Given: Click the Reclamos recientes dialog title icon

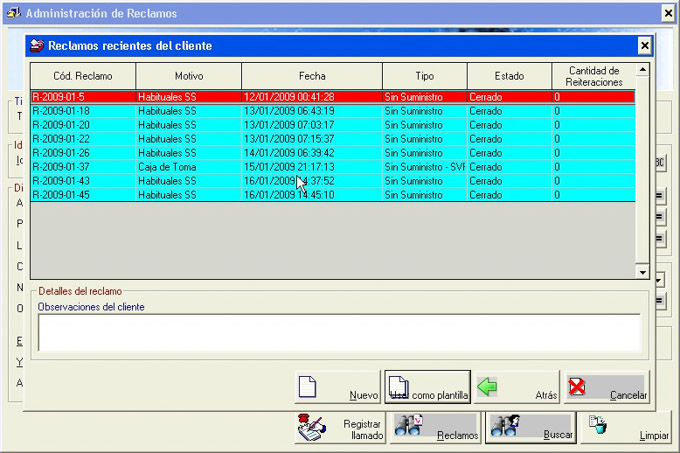Looking at the screenshot, I should (x=36, y=46).
